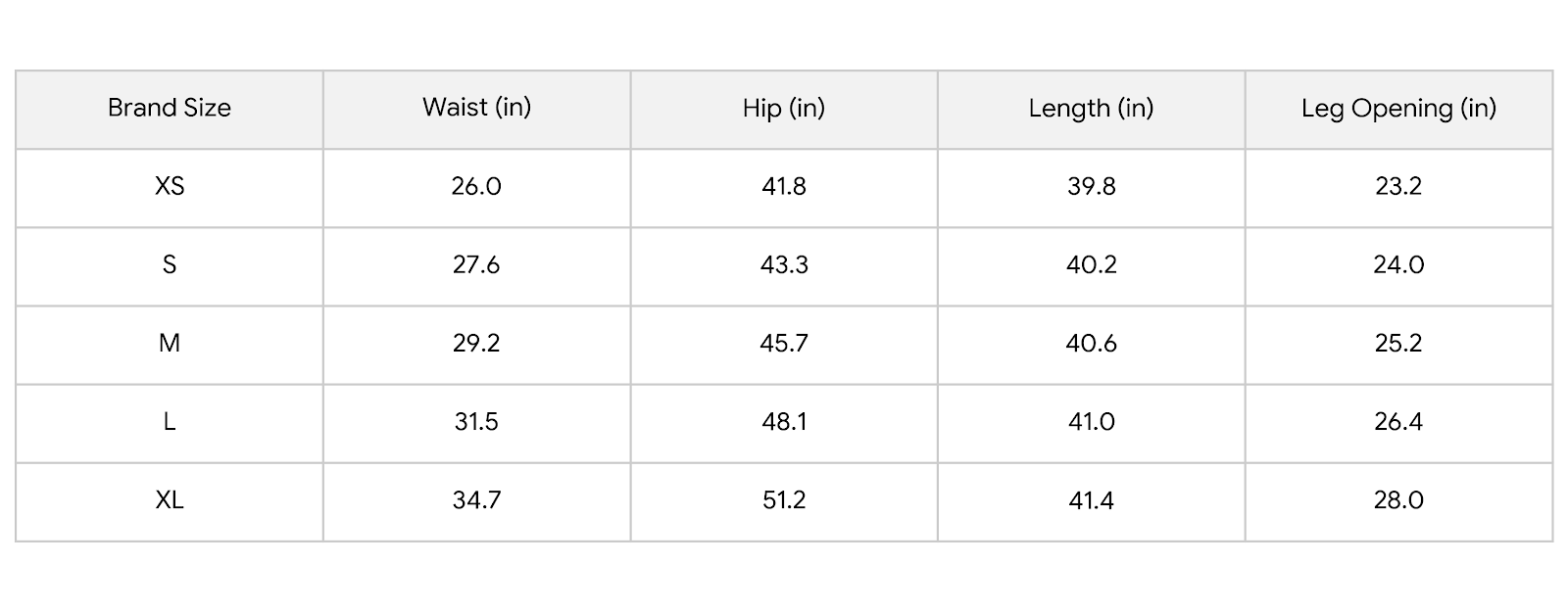Viewport: 1568px width, 612px height.
Task: Click the Brand Size column header
Action: click(170, 108)
